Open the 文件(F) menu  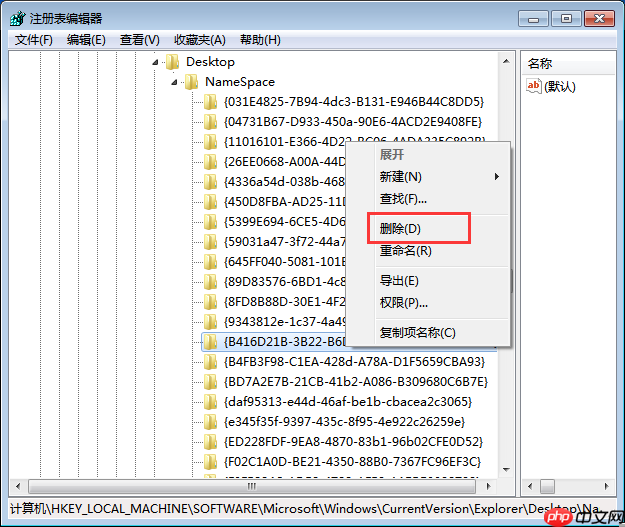(34, 40)
